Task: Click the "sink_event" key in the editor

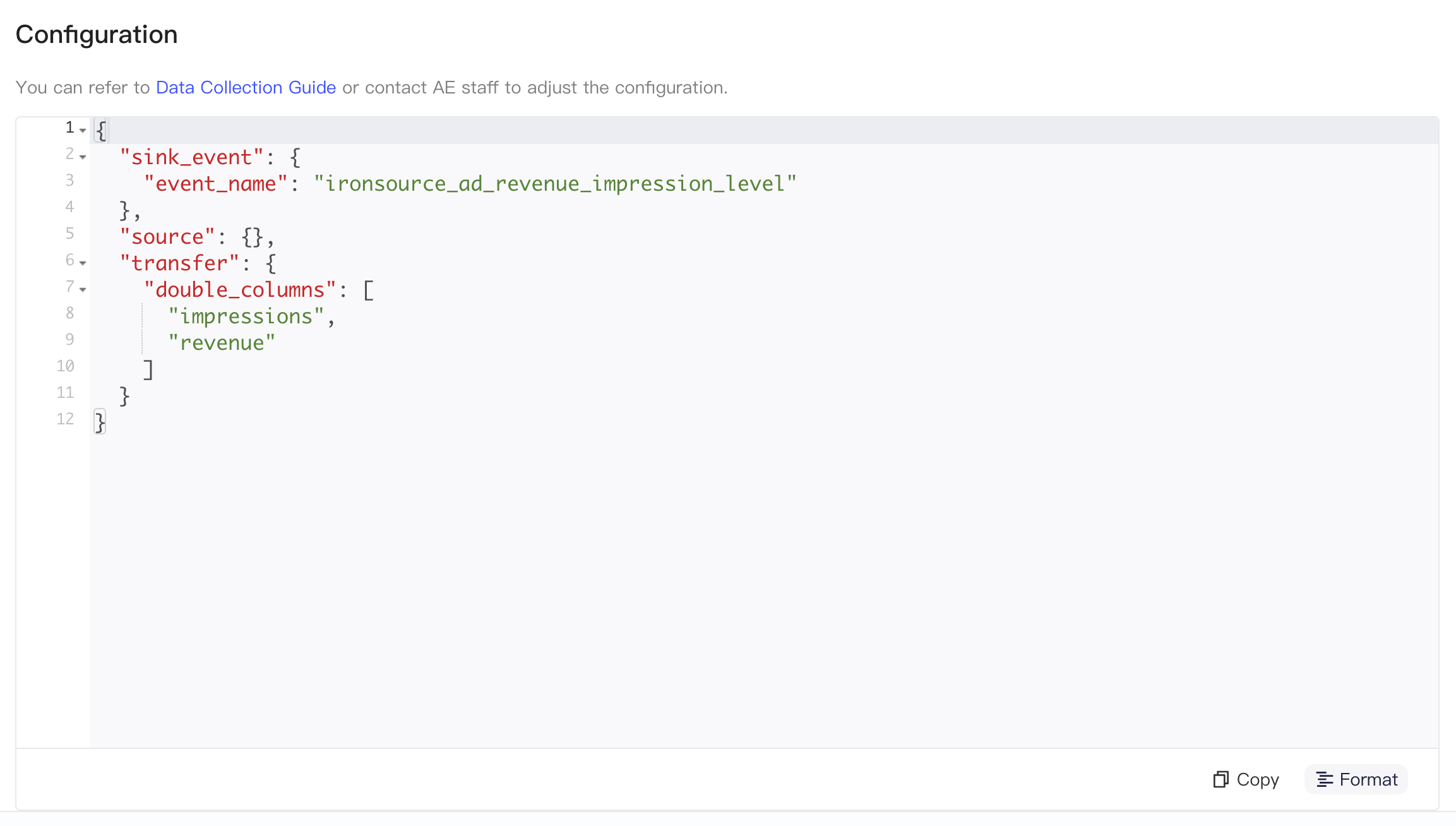Action: pos(191,157)
